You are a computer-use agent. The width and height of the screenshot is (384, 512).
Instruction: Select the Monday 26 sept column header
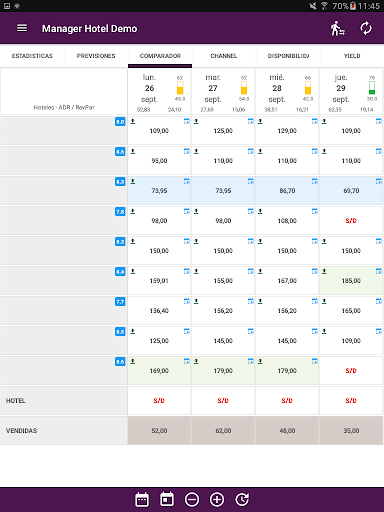click(159, 92)
